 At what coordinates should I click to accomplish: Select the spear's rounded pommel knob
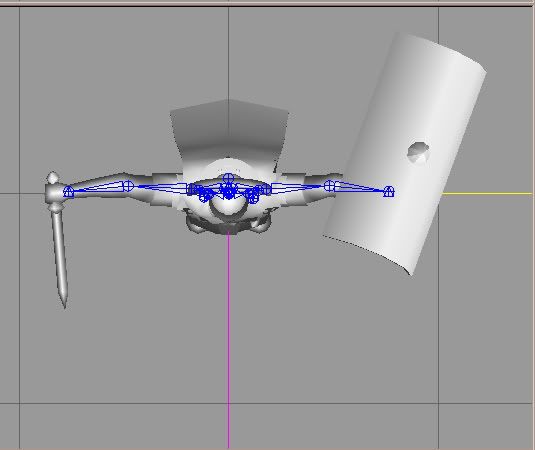pos(53,178)
